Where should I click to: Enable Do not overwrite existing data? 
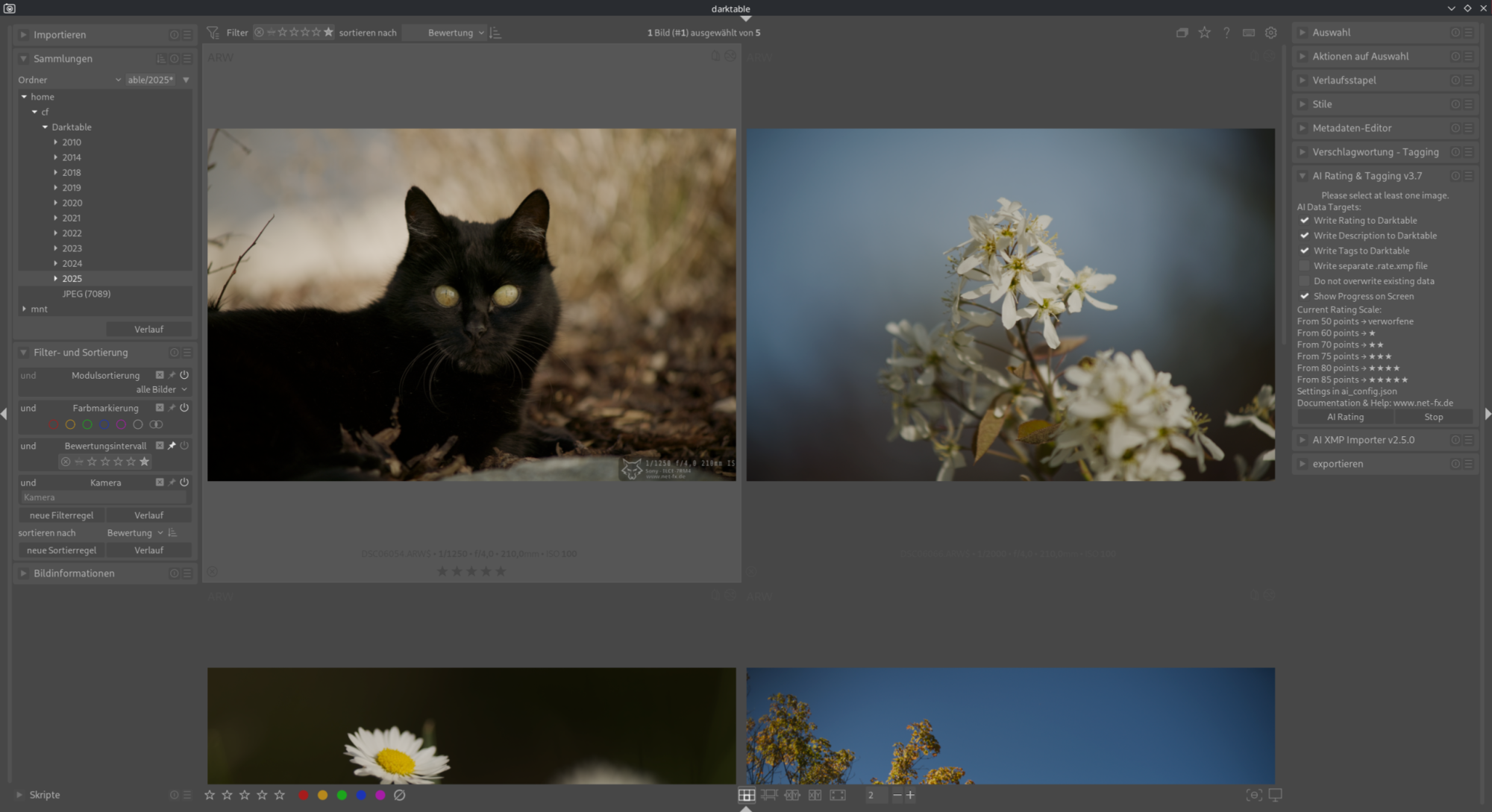[x=1304, y=281]
